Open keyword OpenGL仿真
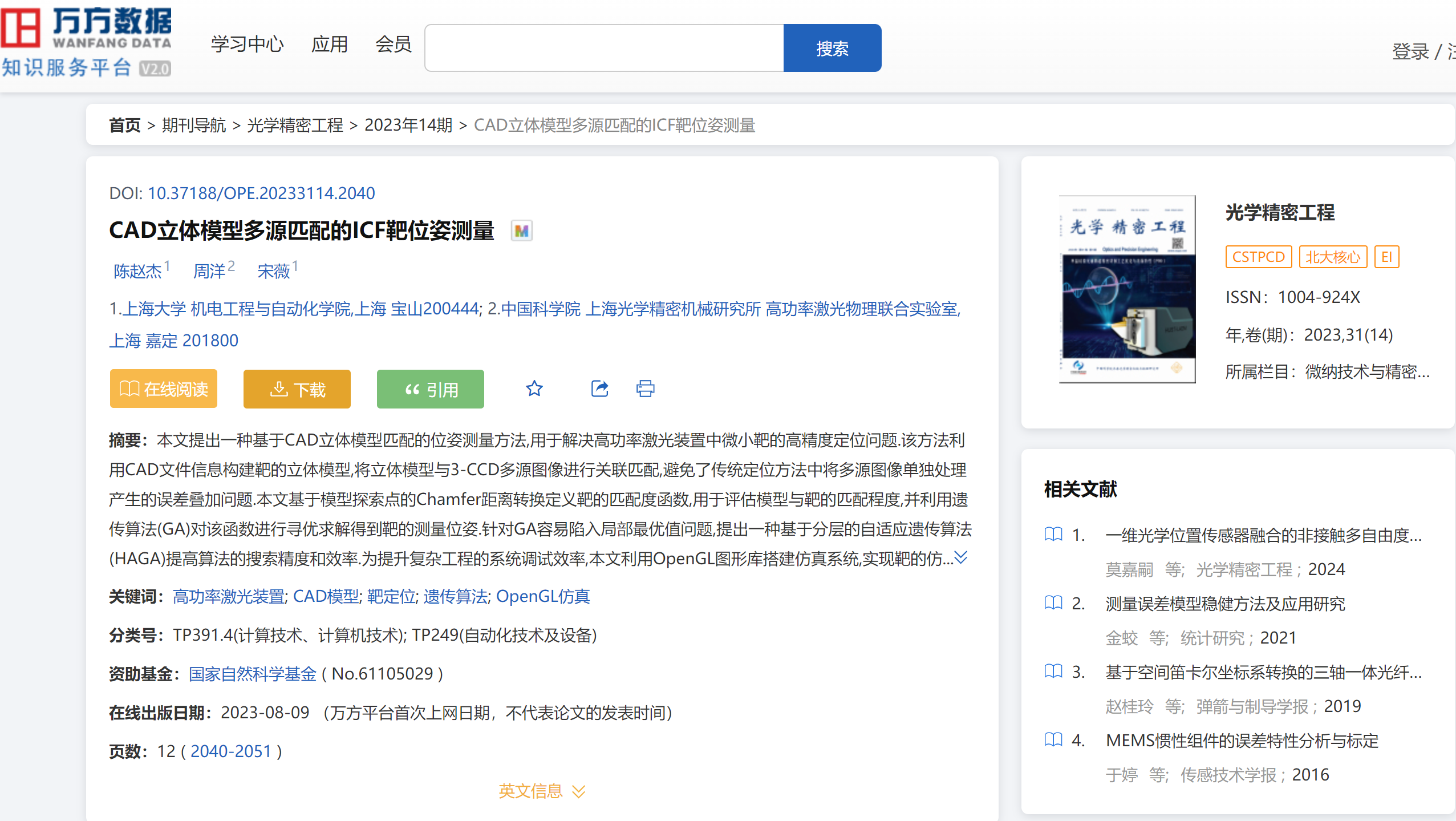The height and width of the screenshot is (821, 1456). click(543, 597)
